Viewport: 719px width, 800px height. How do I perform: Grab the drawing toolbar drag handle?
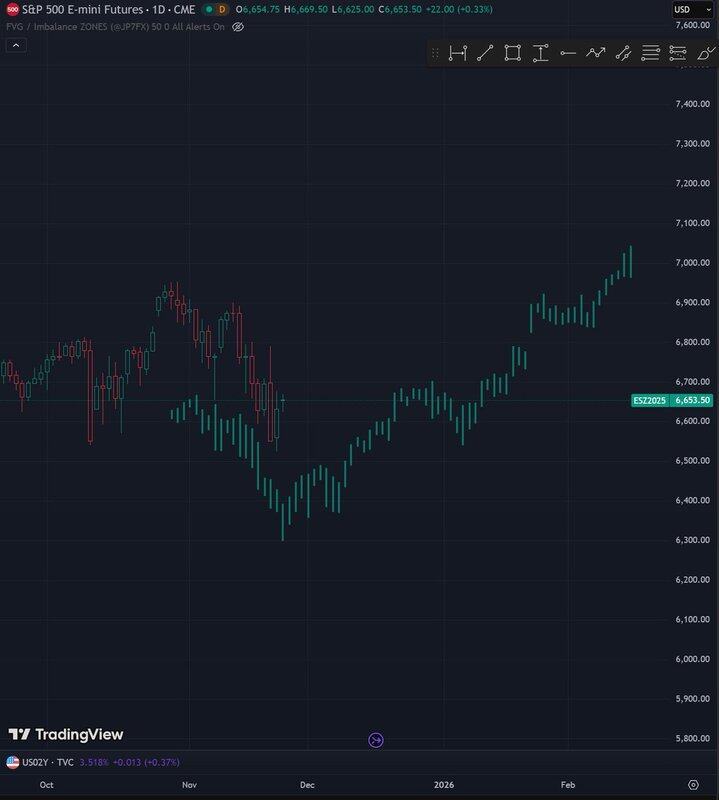coord(435,53)
